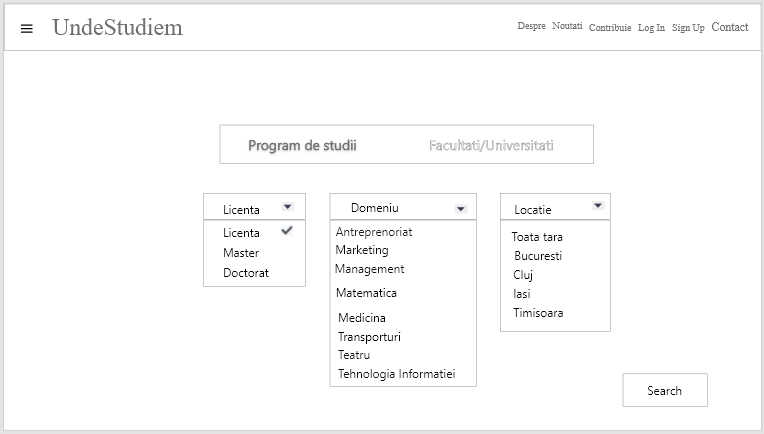Choose Master from study level list
764x434 pixels.
pyautogui.click(x=241, y=253)
